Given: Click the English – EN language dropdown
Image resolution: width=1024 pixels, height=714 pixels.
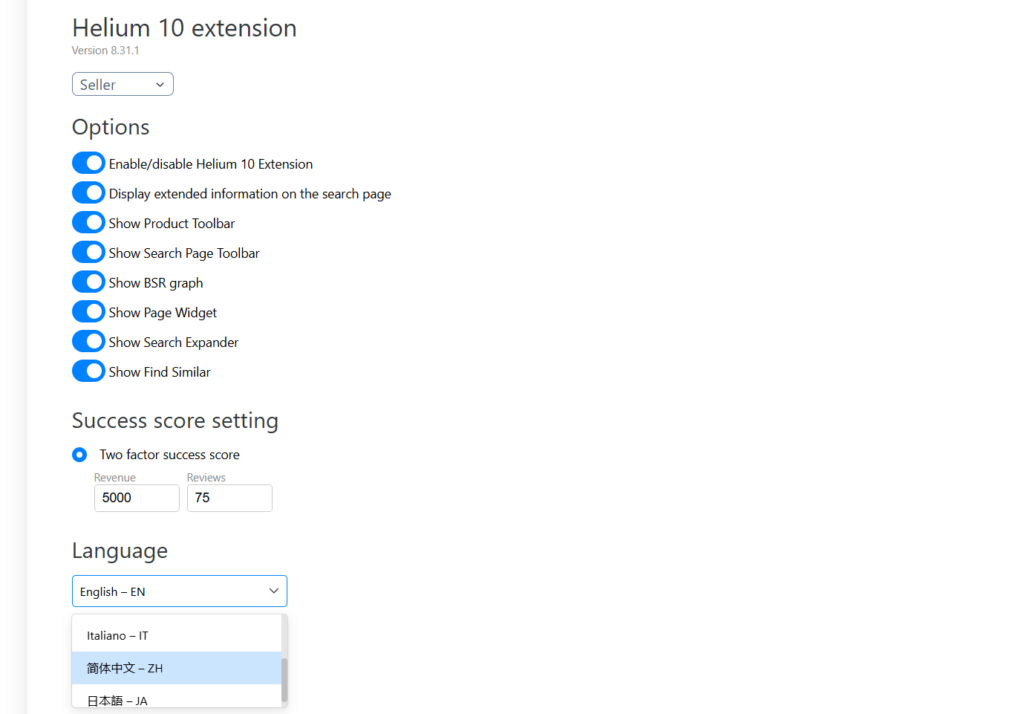Looking at the screenshot, I should 170,591.
